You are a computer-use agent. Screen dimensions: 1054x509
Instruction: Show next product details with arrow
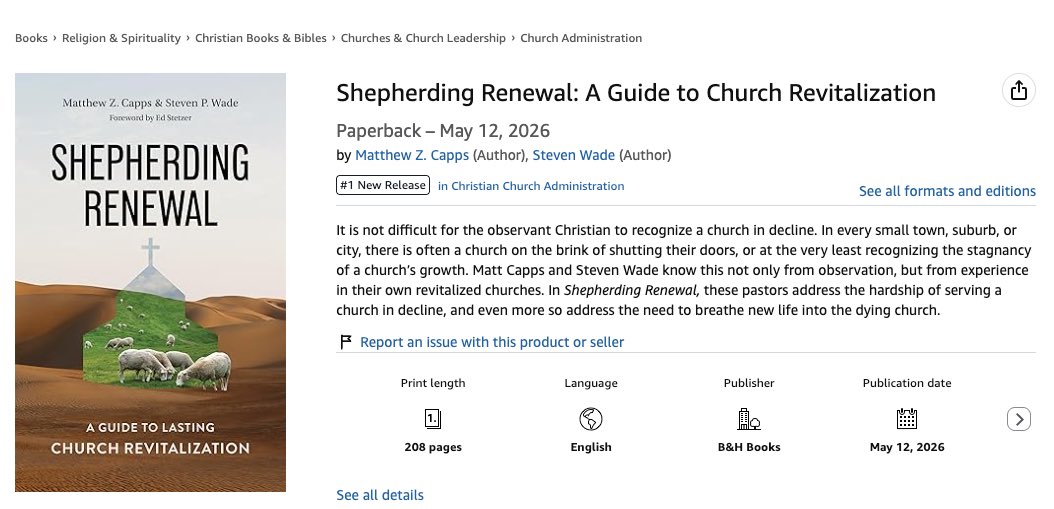1018,419
